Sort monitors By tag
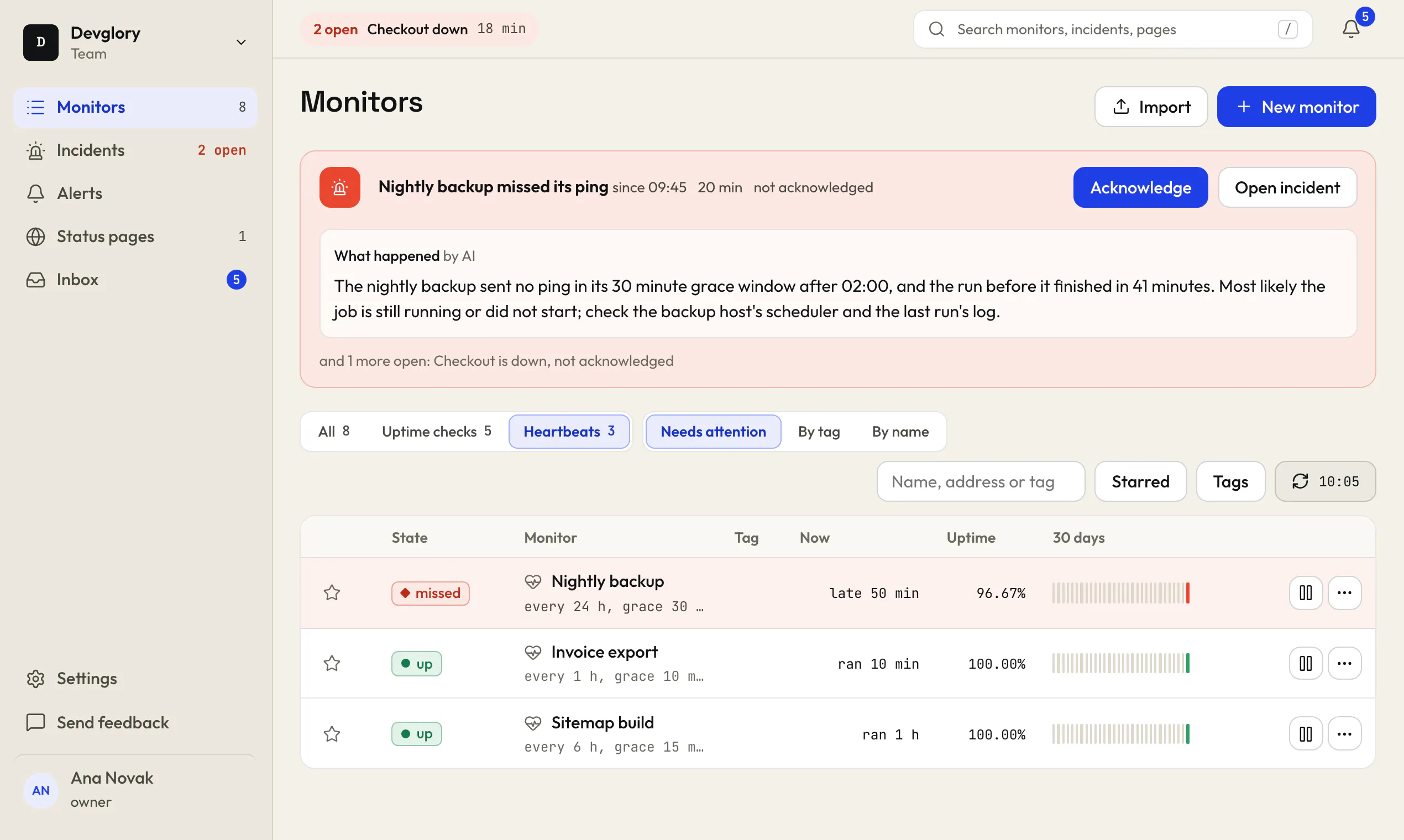The width and height of the screenshot is (1404, 840). point(819,431)
